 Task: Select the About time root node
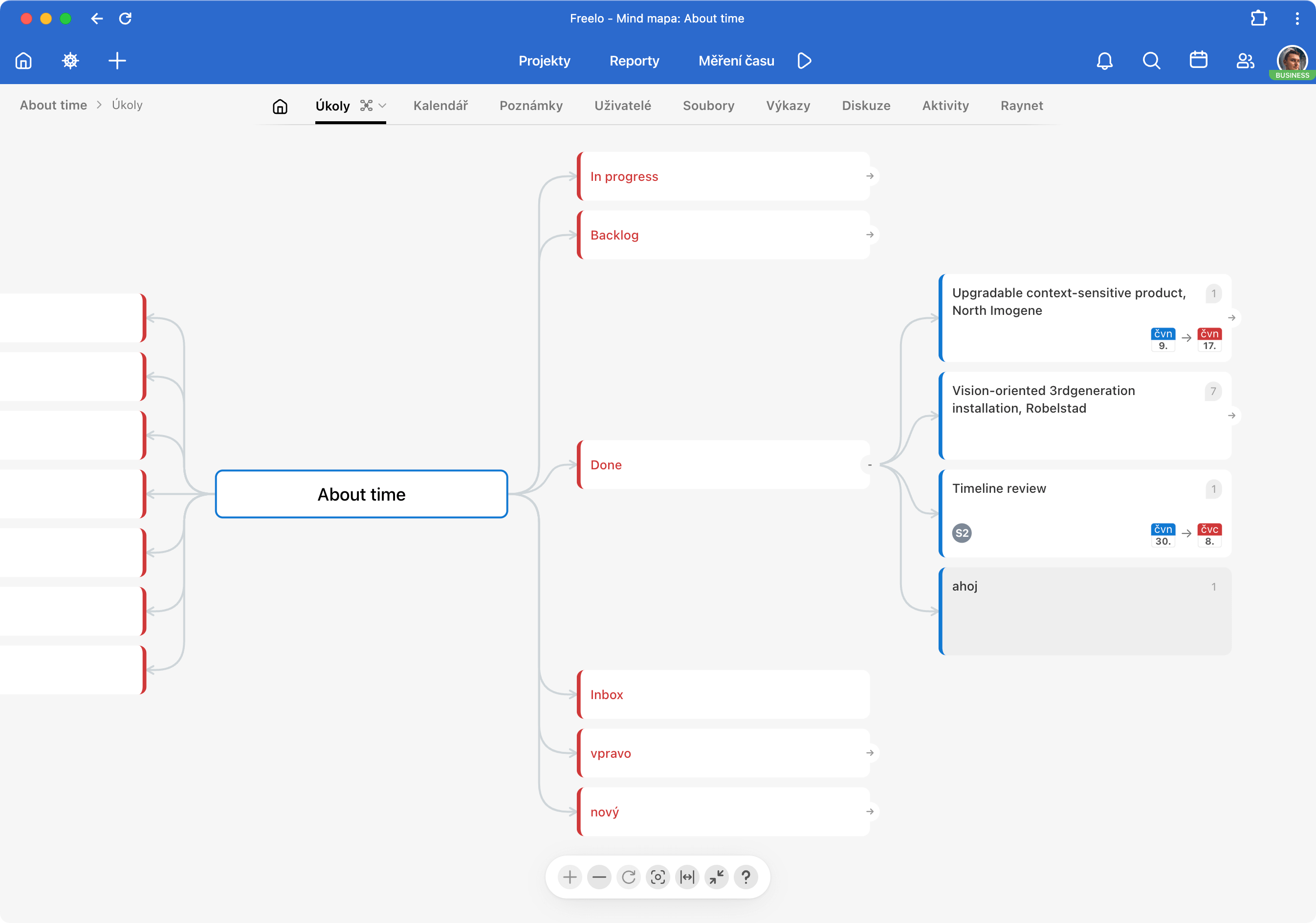361,494
